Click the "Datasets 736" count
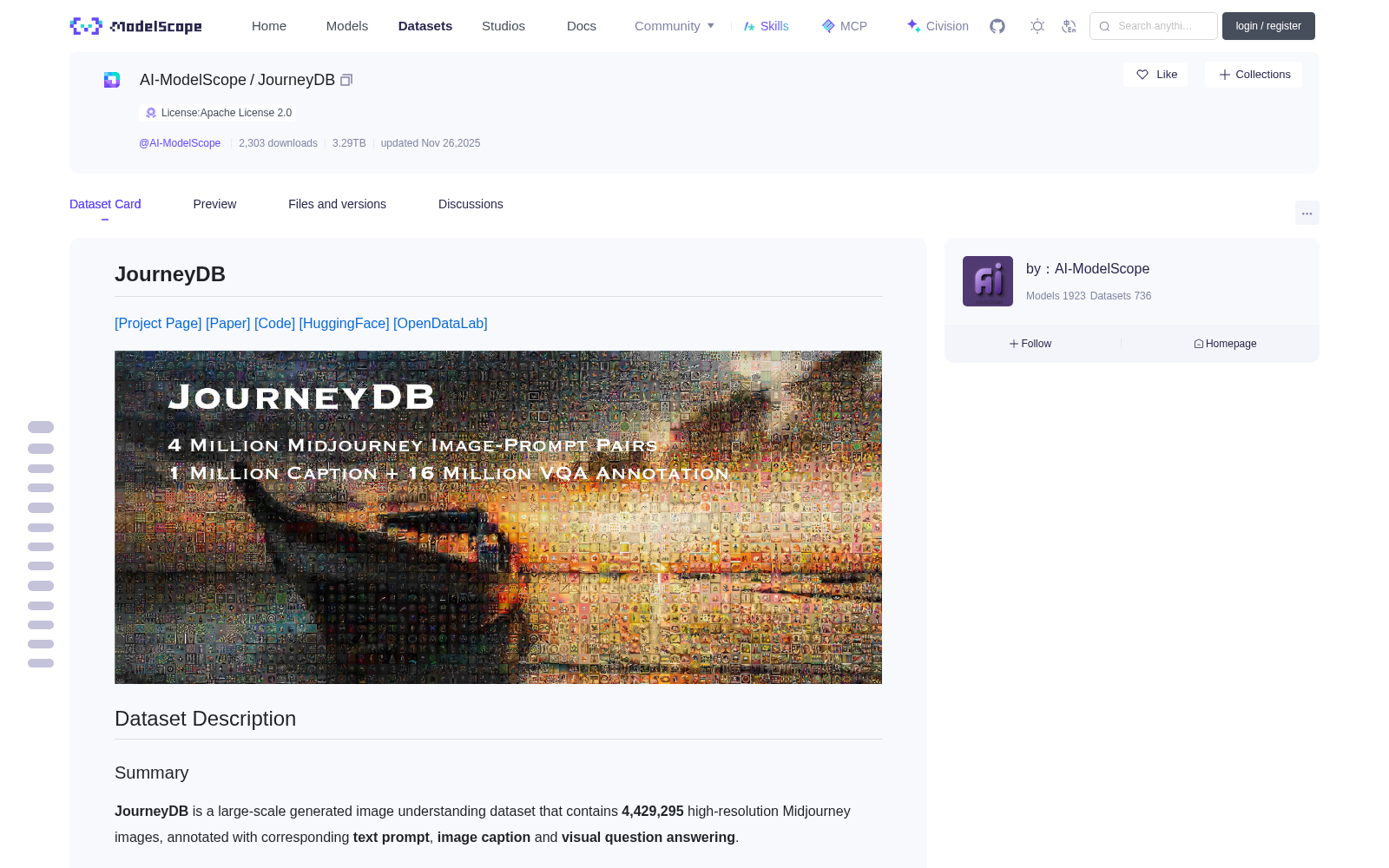The width and height of the screenshot is (1389, 868). point(1121,296)
